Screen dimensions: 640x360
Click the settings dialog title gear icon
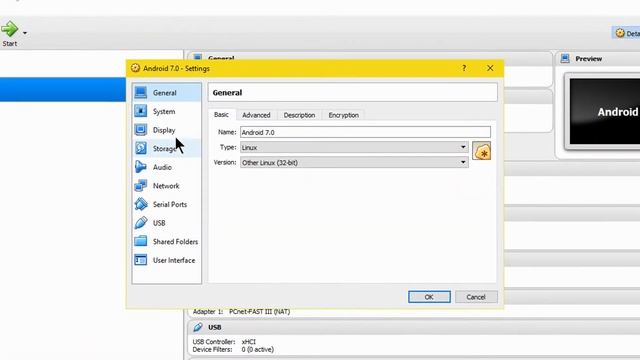tap(136, 68)
